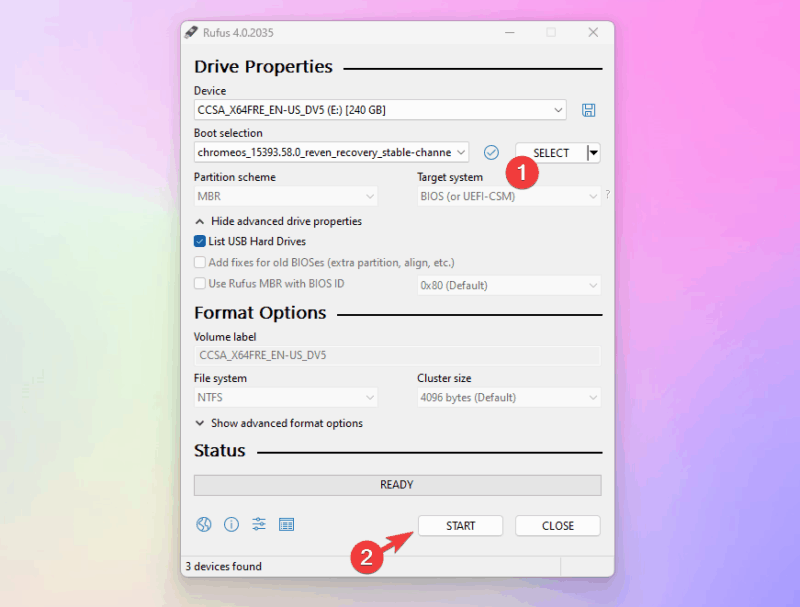
Task: Collapse Hide advanced drive properties
Action: [x=279, y=221]
